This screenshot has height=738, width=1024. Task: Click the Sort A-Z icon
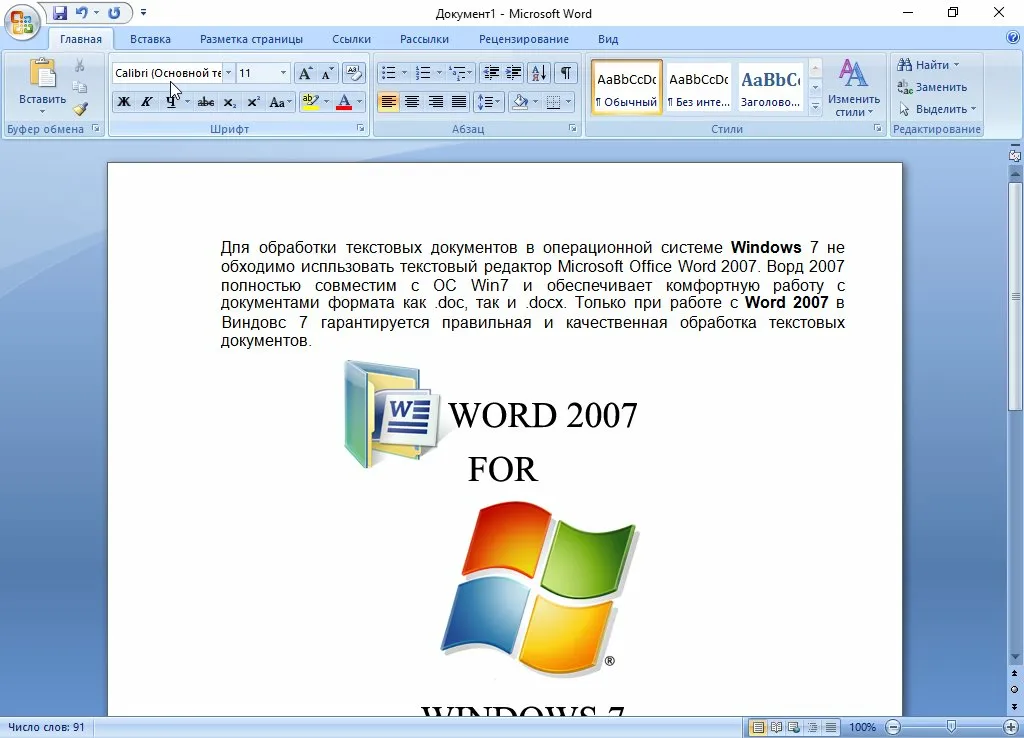[x=539, y=73]
